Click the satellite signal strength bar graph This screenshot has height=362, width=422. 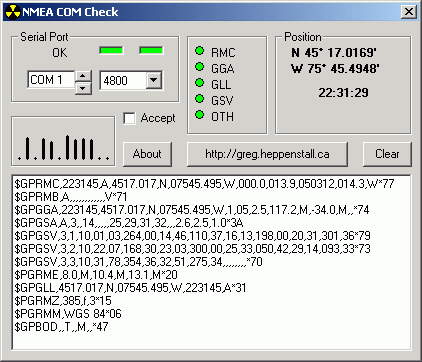(x=63, y=141)
